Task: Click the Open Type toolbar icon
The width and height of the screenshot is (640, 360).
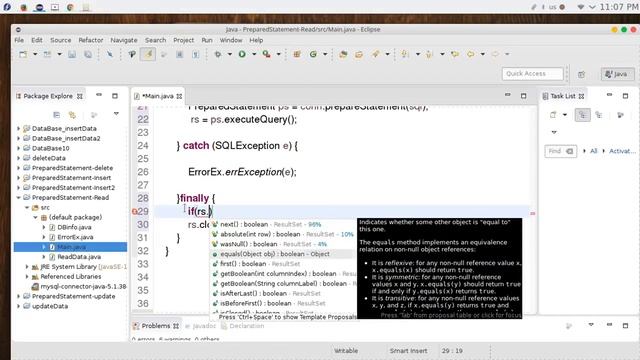Action: click(343, 54)
